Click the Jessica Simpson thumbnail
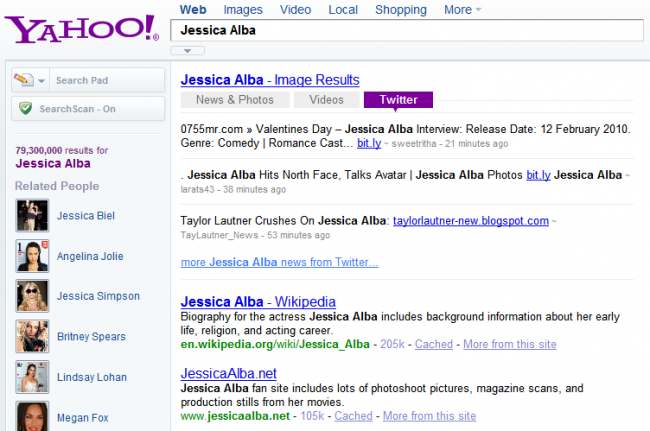The width and height of the screenshot is (650, 431). 32,296
